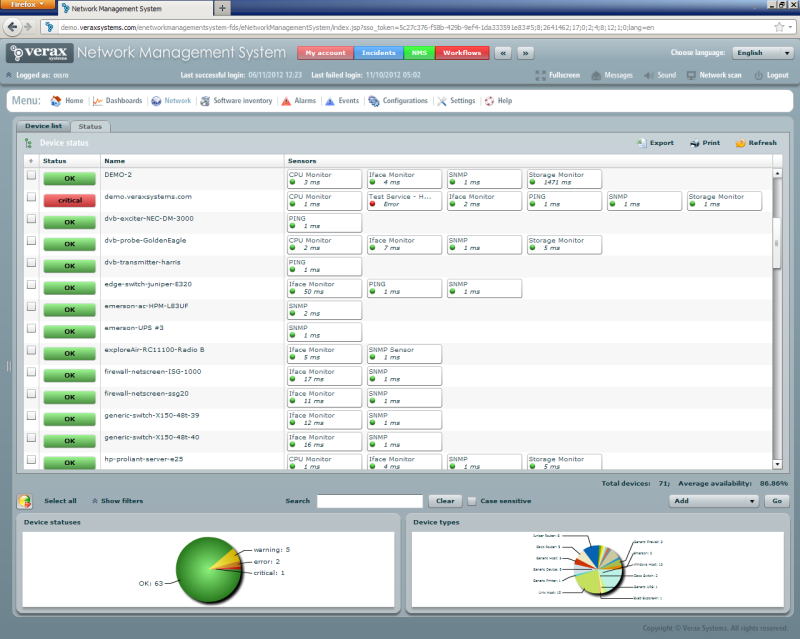The width and height of the screenshot is (800, 639).
Task: Click the Device status tree icon
Action: point(29,143)
